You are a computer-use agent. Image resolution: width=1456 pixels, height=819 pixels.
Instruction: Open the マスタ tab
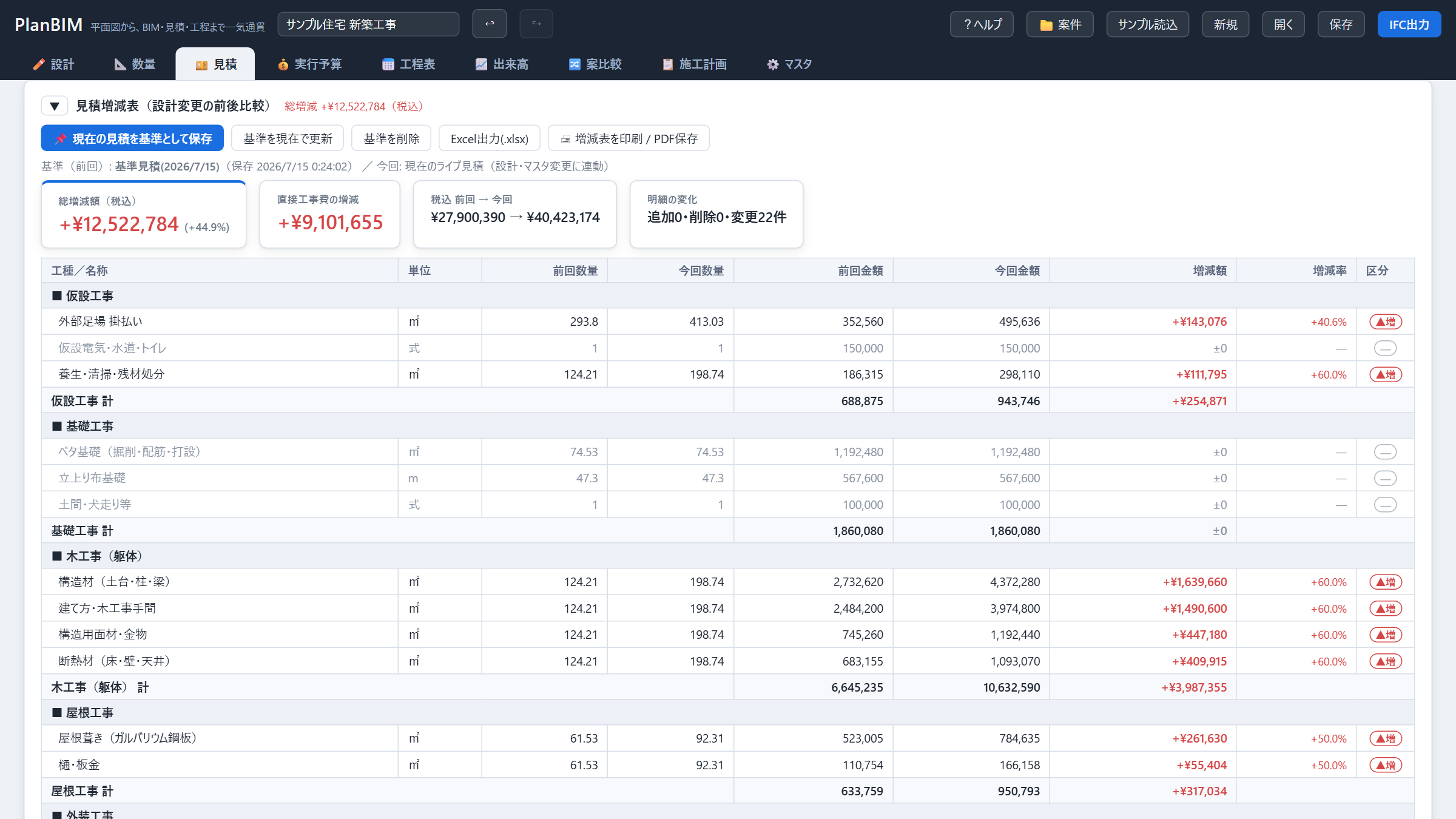tap(789, 64)
